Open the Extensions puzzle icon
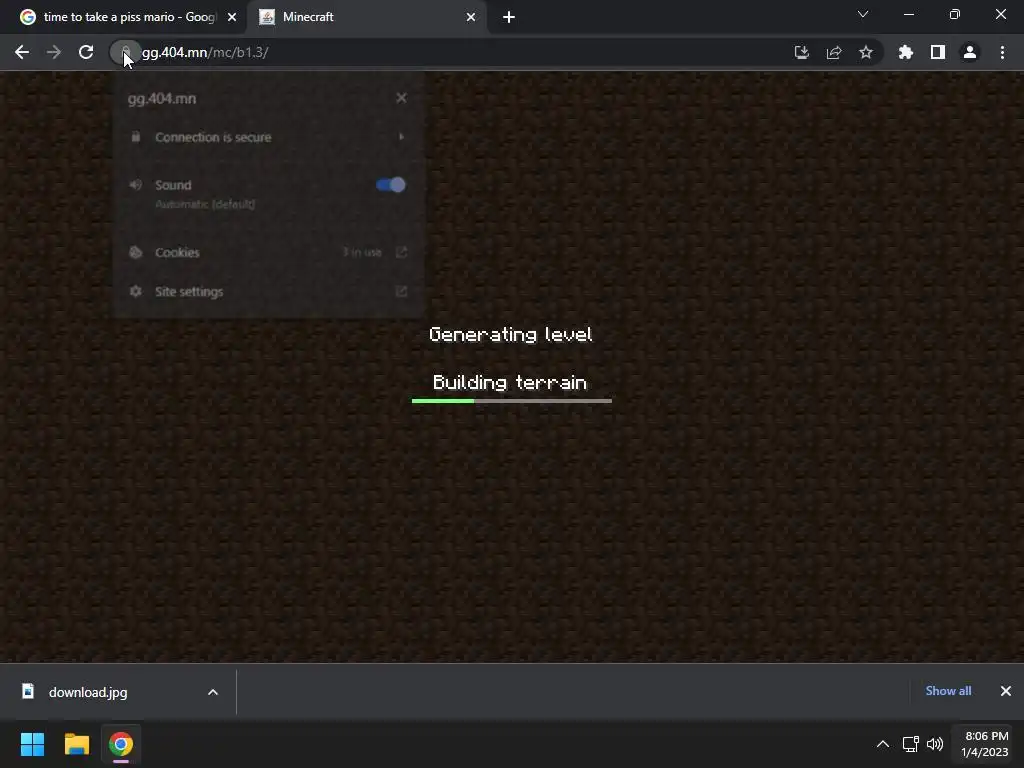This screenshot has height=768, width=1024. click(905, 52)
